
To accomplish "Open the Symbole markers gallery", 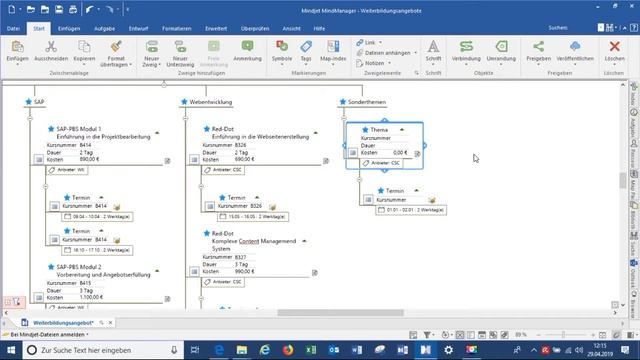I will pyautogui.click(x=282, y=47).
